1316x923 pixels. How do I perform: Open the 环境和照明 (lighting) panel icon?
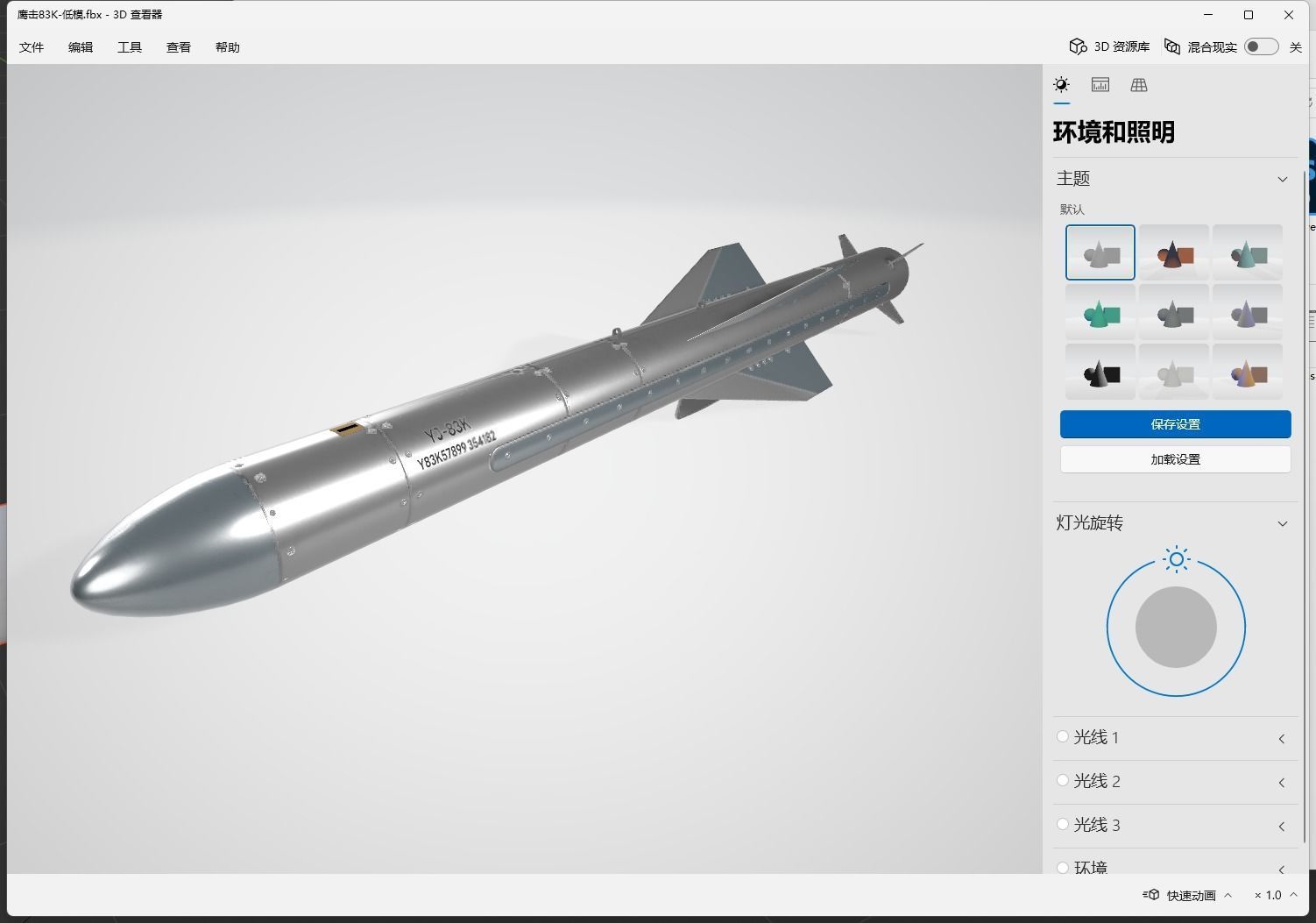[1061, 84]
